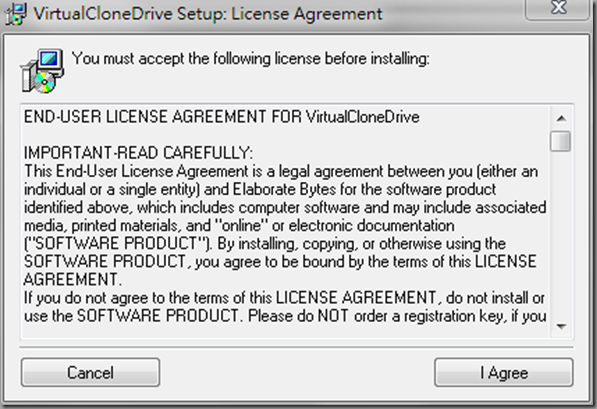This screenshot has width=597, height=409.
Task: Click scrollbar track below the thumb
Action: [560, 234]
